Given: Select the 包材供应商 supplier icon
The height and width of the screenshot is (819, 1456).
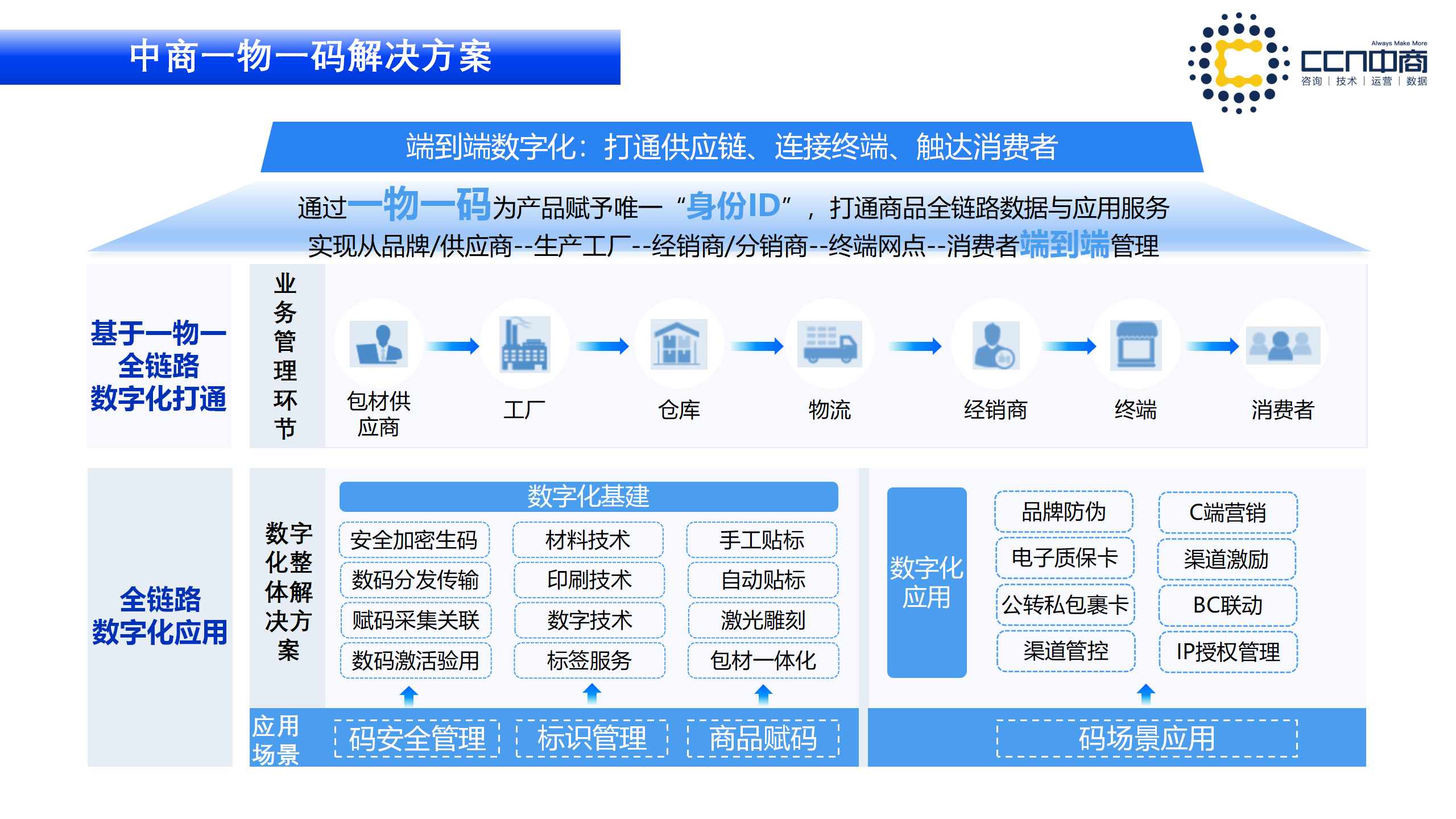Looking at the screenshot, I should (379, 345).
